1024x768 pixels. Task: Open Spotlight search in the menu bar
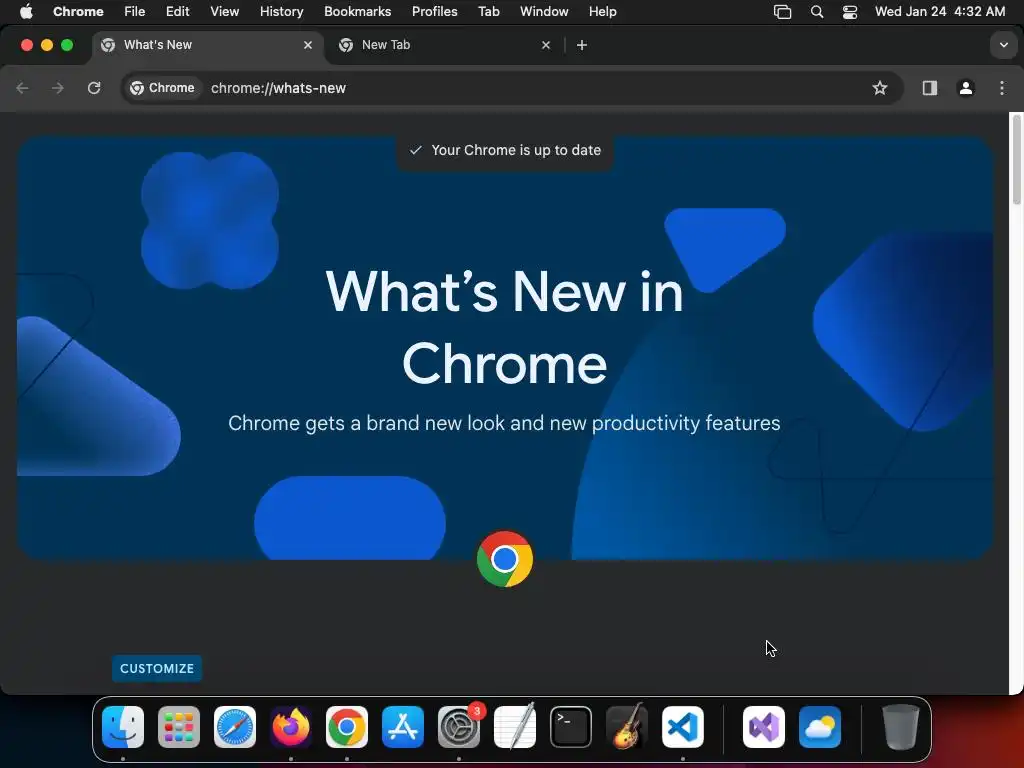point(816,12)
